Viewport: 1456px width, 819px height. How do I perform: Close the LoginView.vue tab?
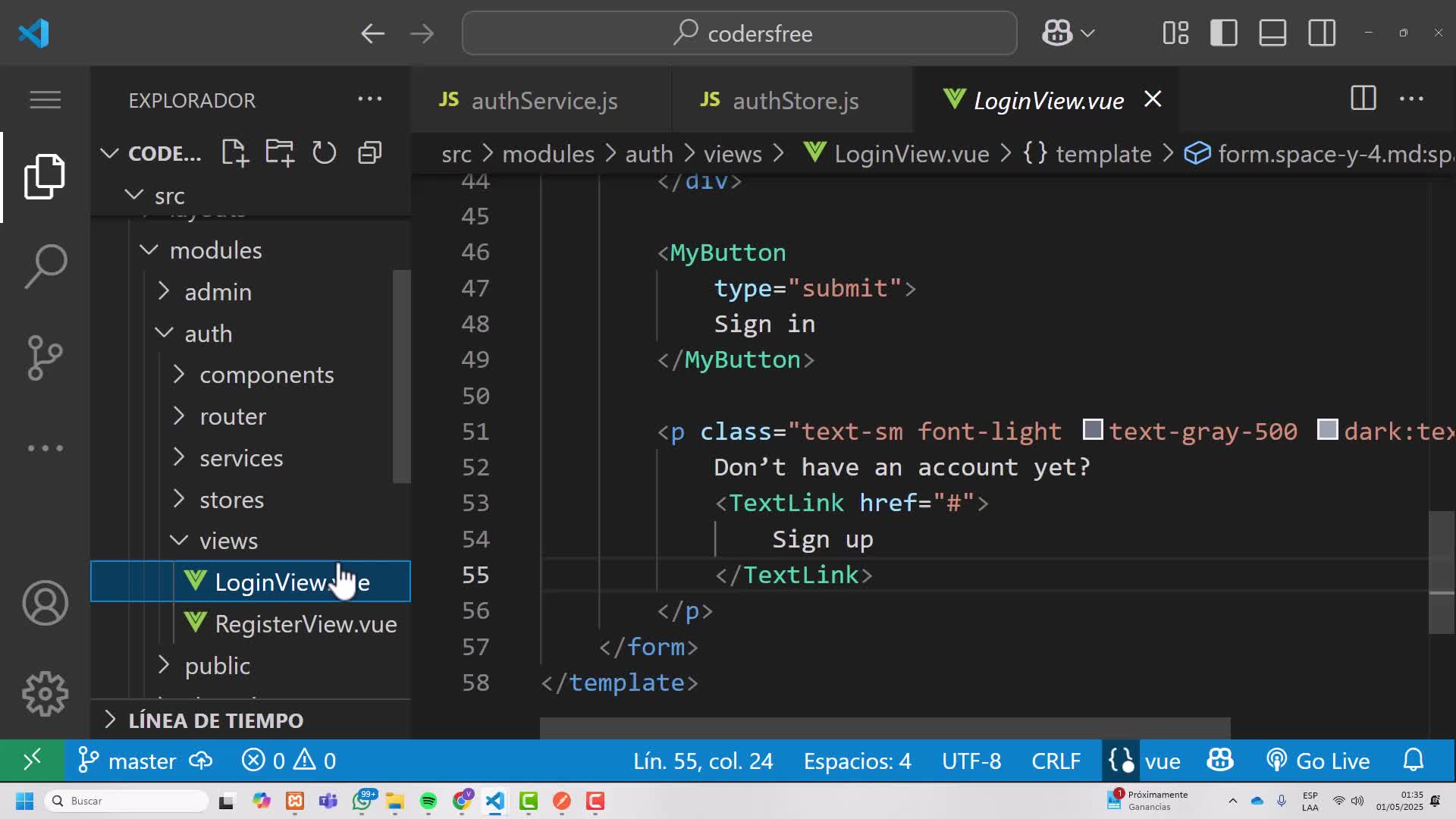pos(1153,99)
